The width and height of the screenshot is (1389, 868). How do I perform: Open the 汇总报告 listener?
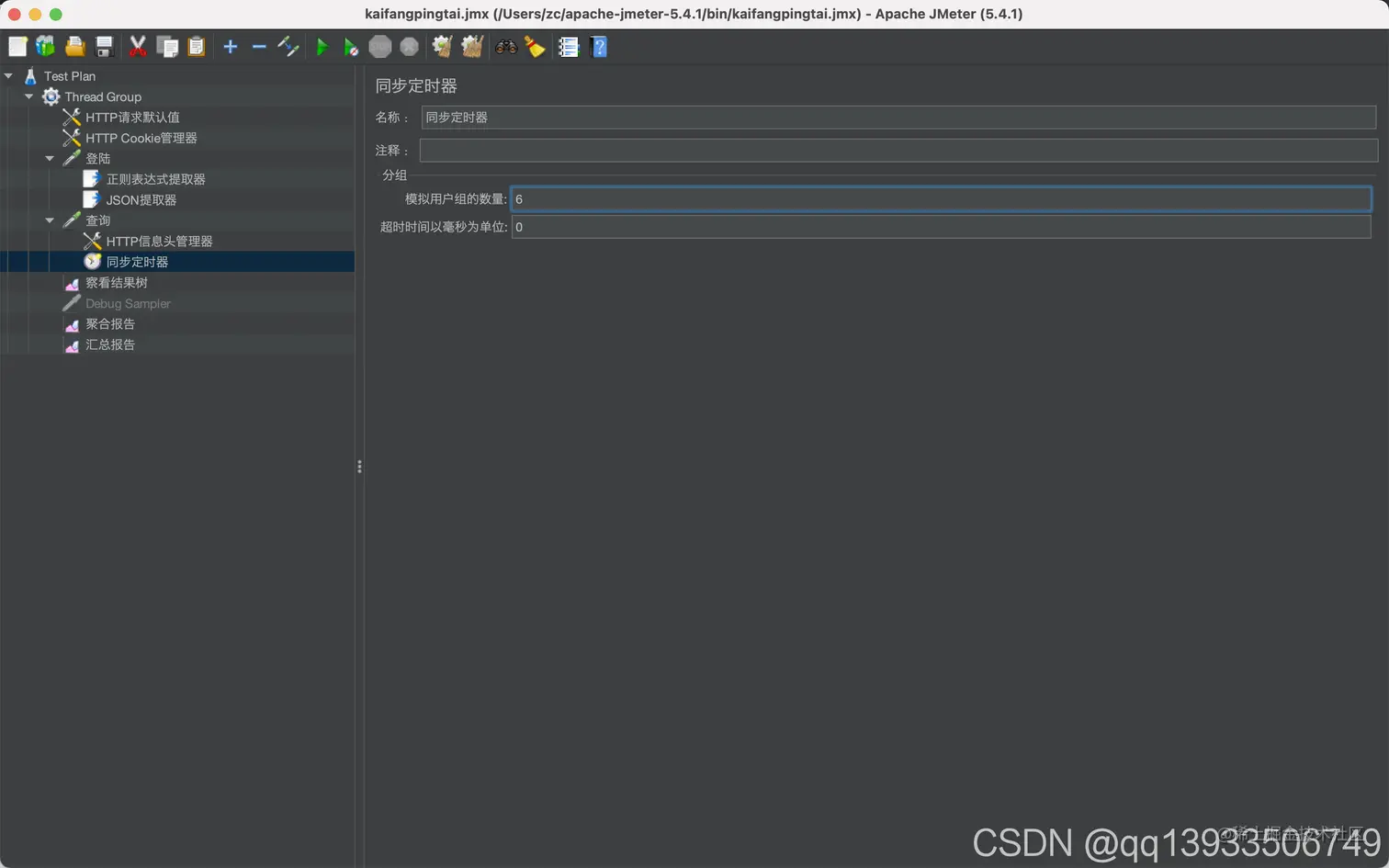click(110, 344)
